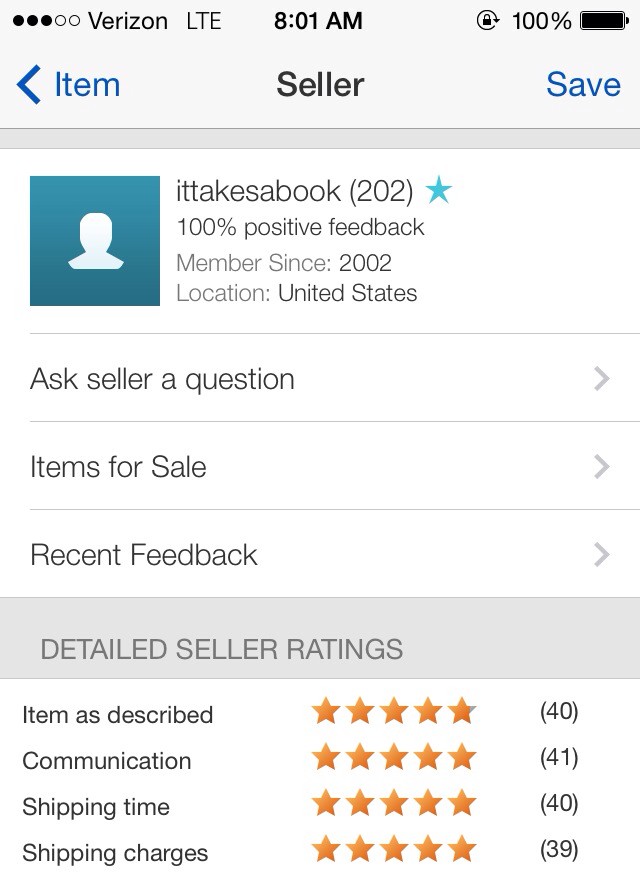This screenshot has width=640, height=880.
Task: Tap the Shipping charges star rating
Action: (x=394, y=850)
